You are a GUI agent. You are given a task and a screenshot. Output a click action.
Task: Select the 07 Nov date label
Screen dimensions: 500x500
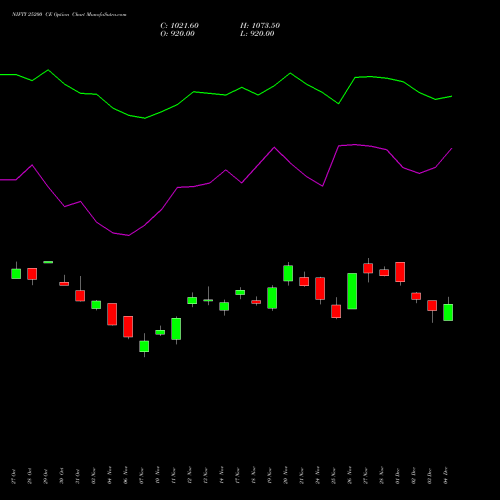[142, 476]
